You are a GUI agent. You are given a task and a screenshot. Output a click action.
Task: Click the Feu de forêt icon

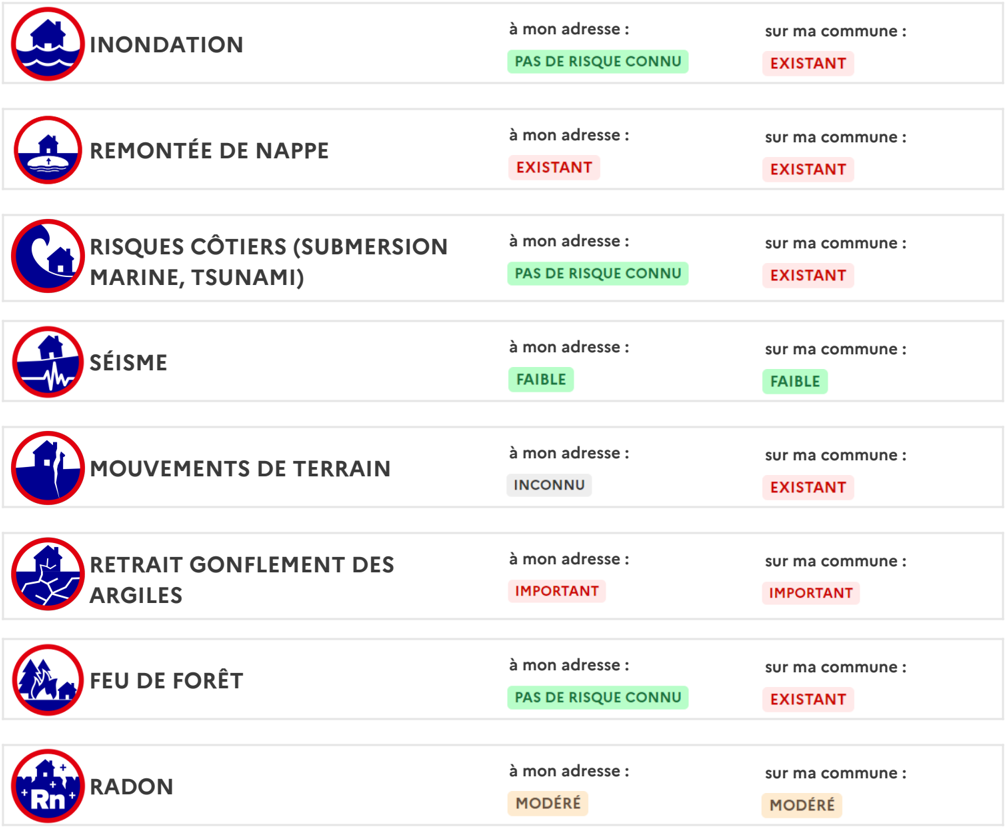point(48,680)
